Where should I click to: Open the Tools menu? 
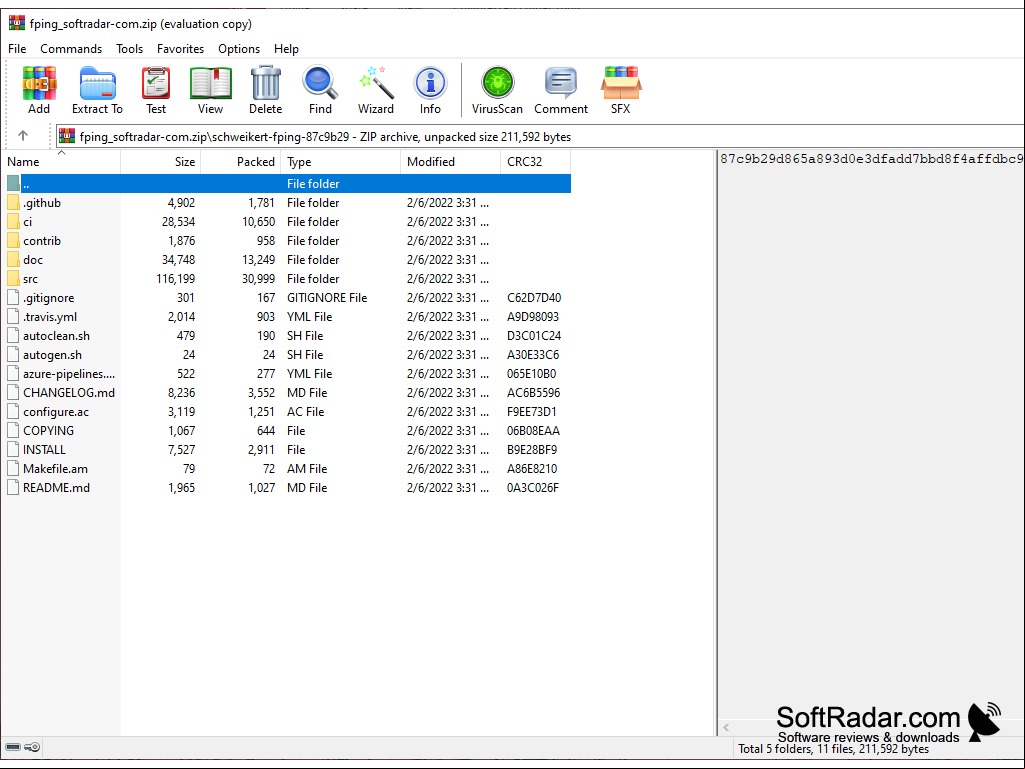129,49
